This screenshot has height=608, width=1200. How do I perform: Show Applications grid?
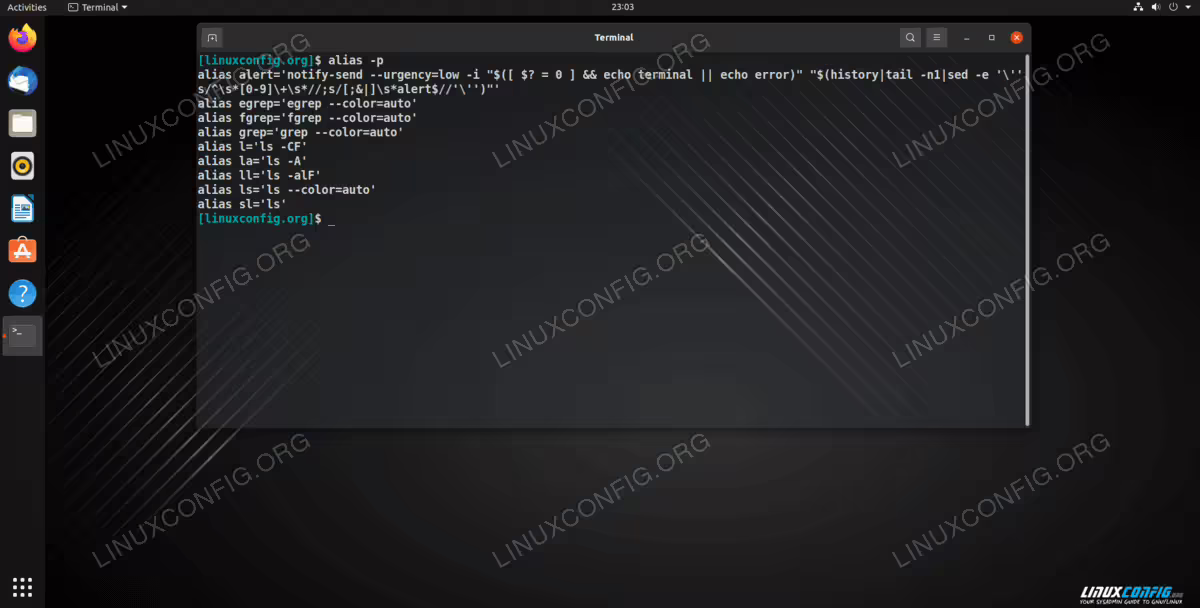[22, 587]
